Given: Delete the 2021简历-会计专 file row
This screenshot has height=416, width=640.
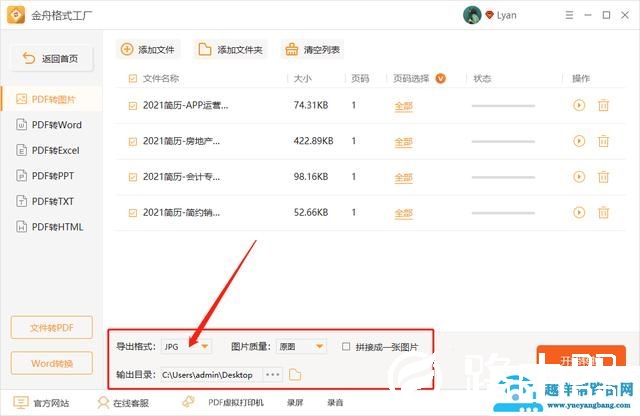Looking at the screenshot, I should pos(603,177).
